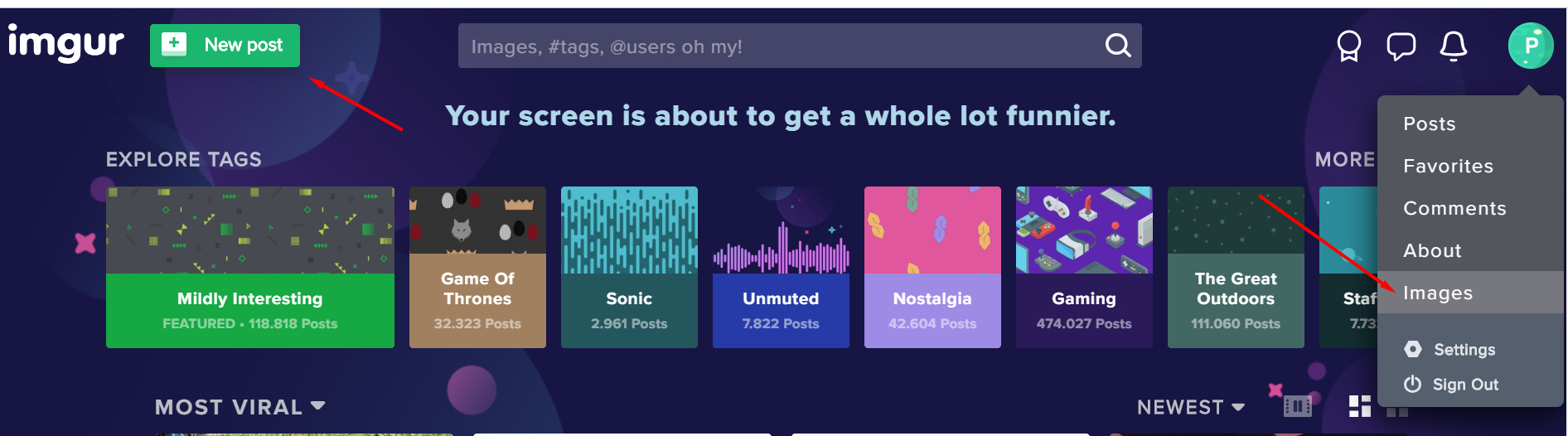Screen dimensions: 1568x436
Task: Click the search magnifier icon
Action: [1117, 46]
